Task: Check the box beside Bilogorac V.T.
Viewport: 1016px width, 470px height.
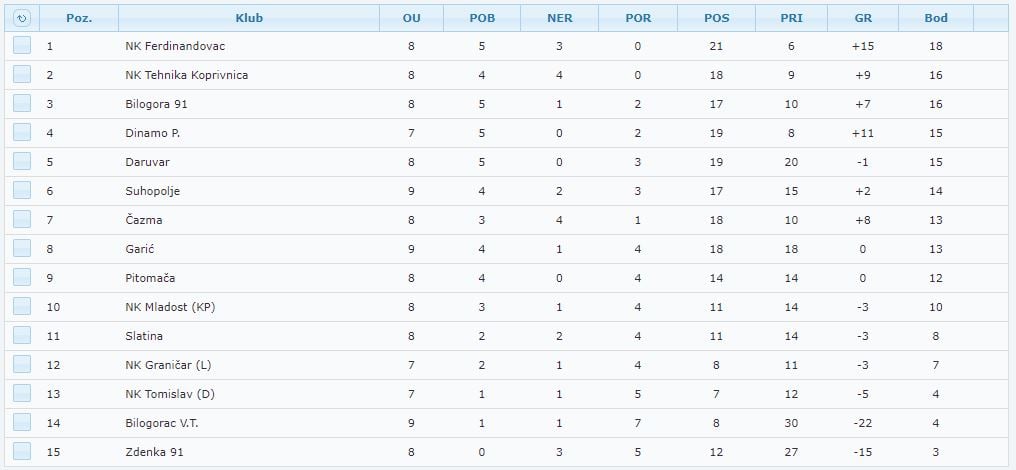Action: pos(21,423)
